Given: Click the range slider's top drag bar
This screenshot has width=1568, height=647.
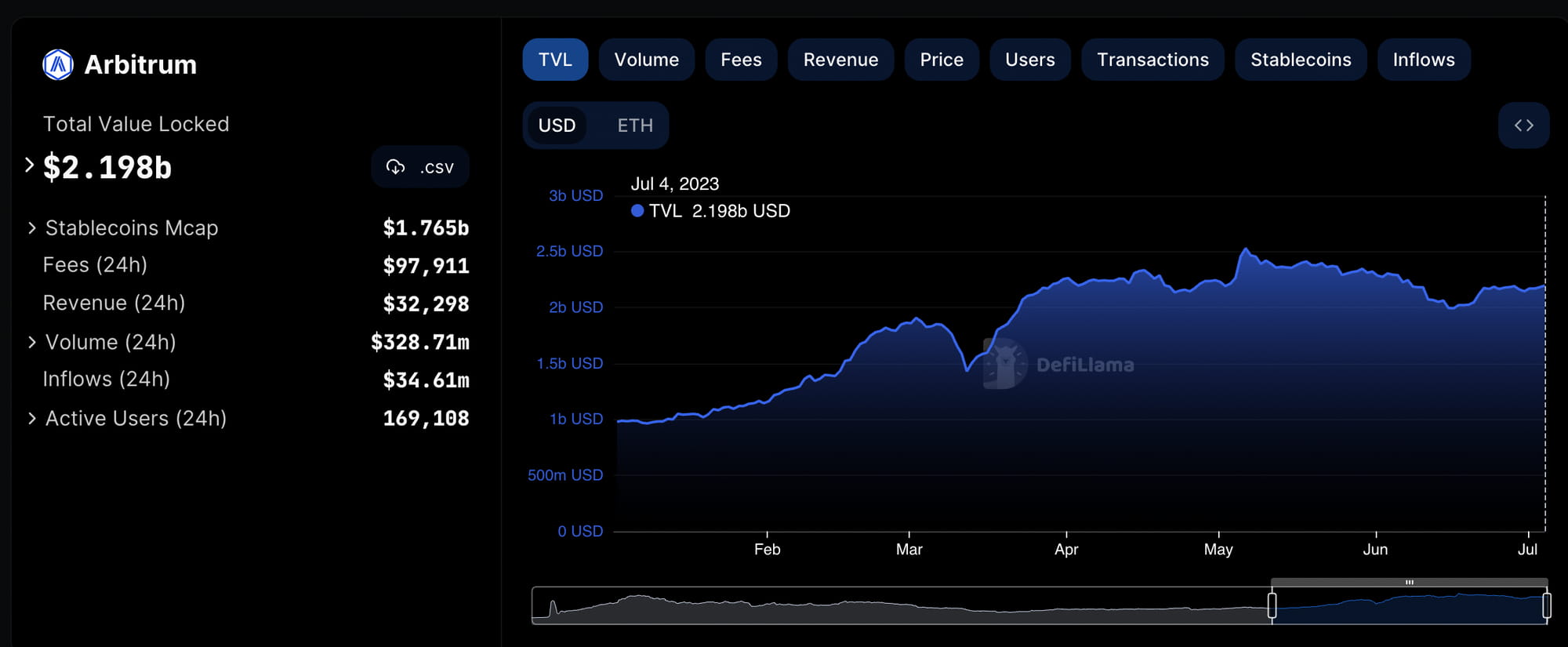Looking at the screenshot, I should pos(1409,582).
